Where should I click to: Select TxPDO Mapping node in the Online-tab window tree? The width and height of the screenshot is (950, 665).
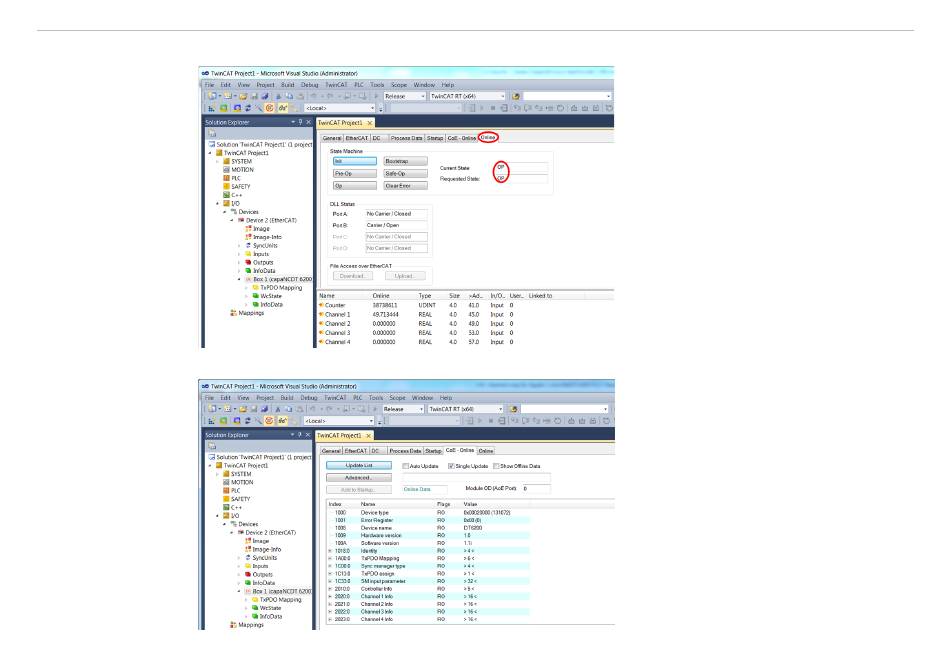(281, 288)
